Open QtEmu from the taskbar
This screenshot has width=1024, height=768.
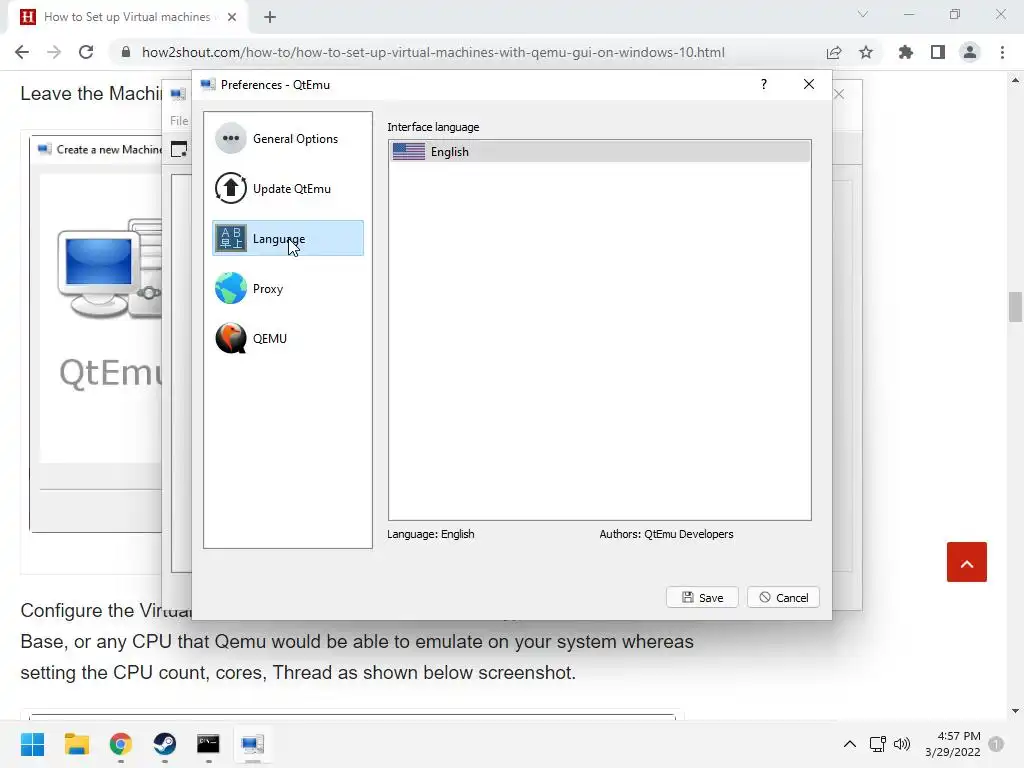point(253,744)
